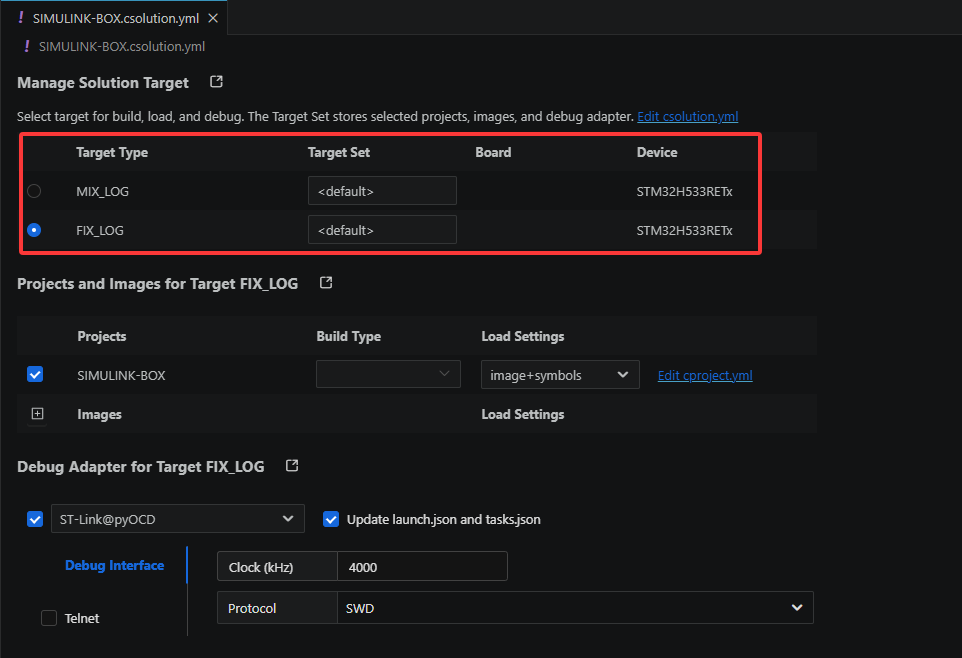
Task: Open external link icon beside Manage Solution Target
Action: 216,82
